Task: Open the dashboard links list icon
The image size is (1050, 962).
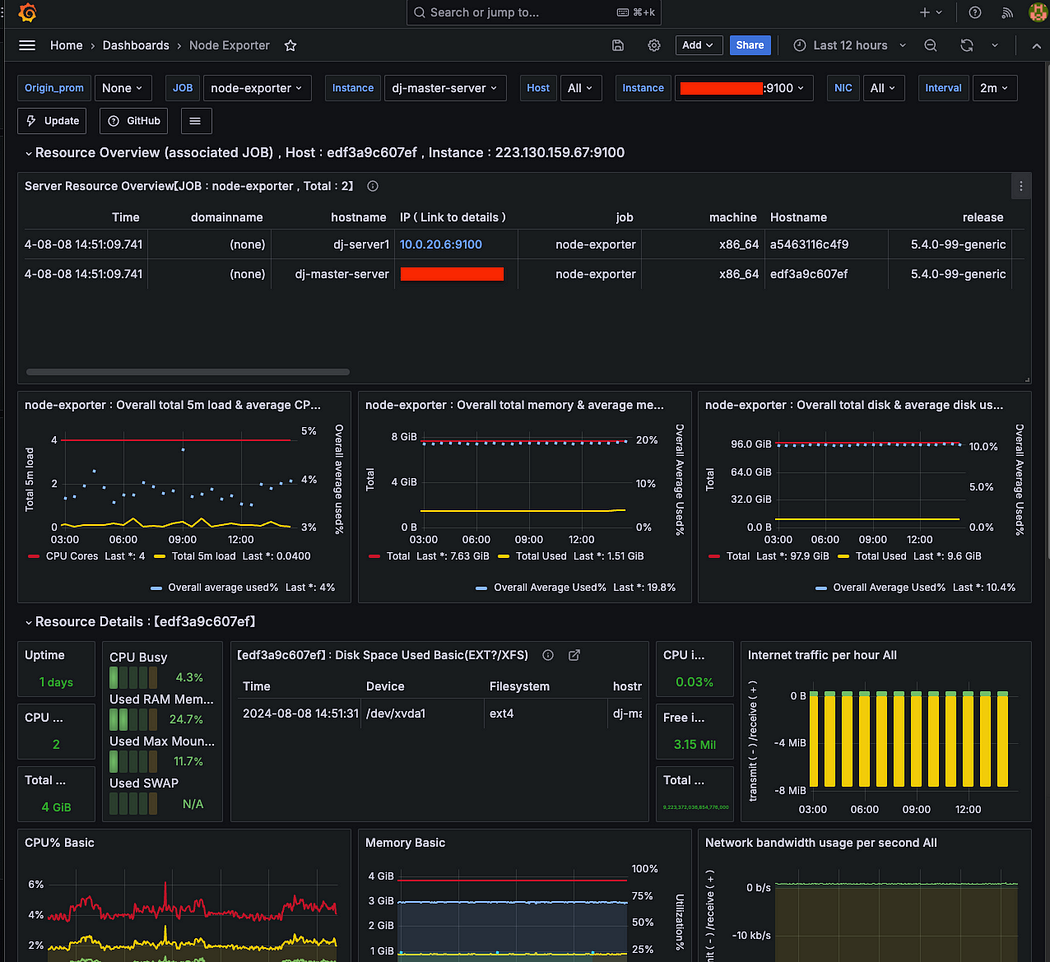Action: tap(195, 121)
